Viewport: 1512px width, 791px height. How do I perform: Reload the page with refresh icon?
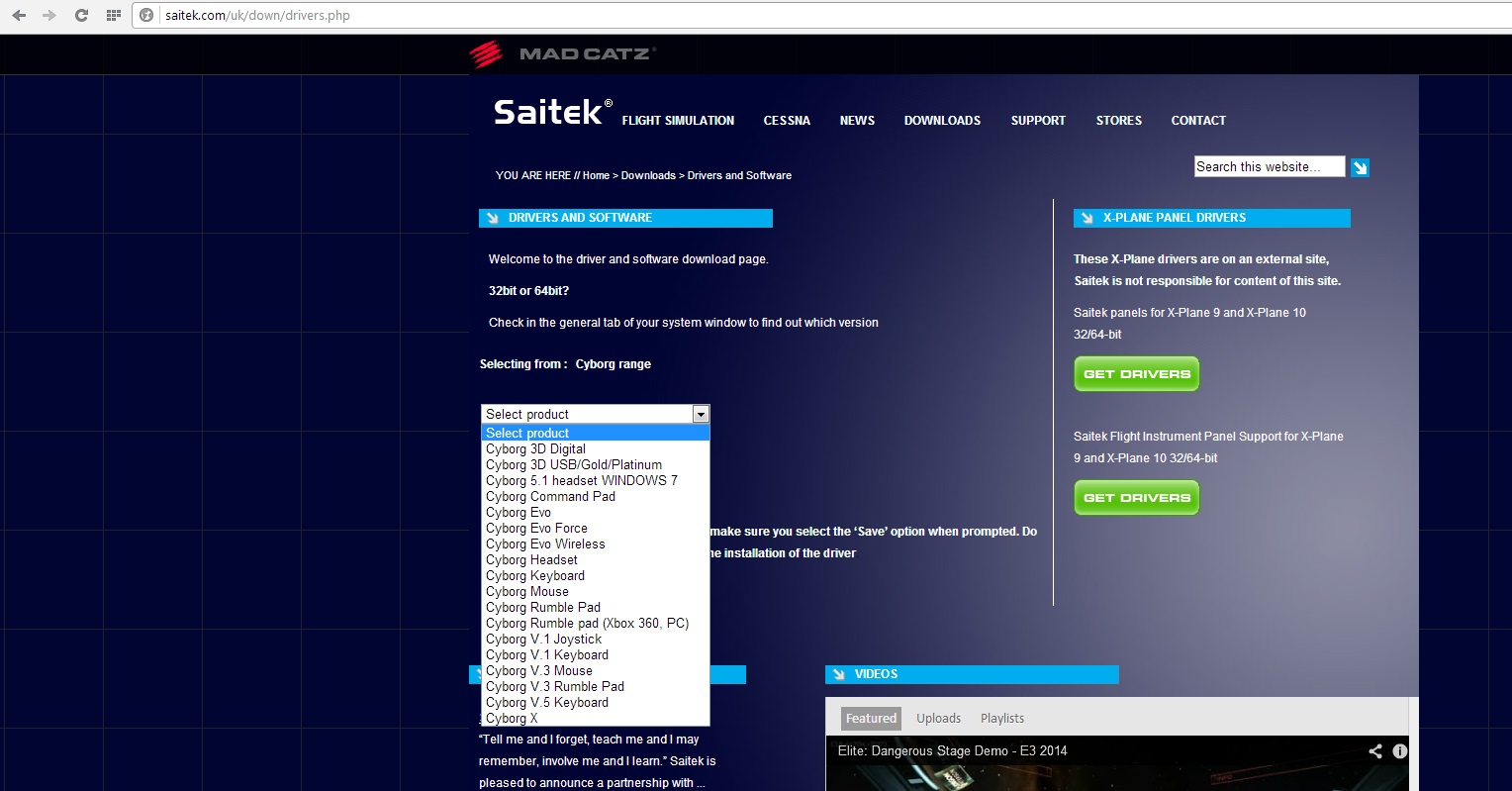click(x=81, y=15)
